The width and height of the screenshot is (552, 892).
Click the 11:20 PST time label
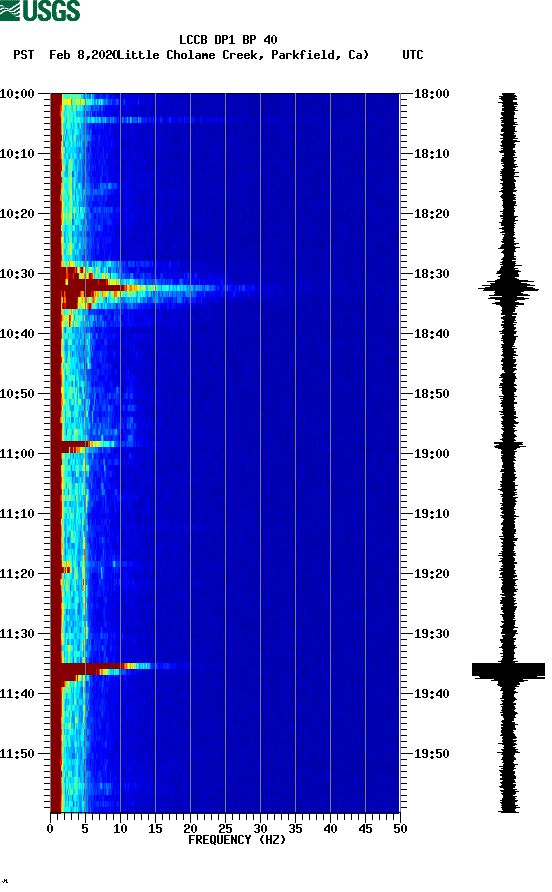tap(17, 574)
